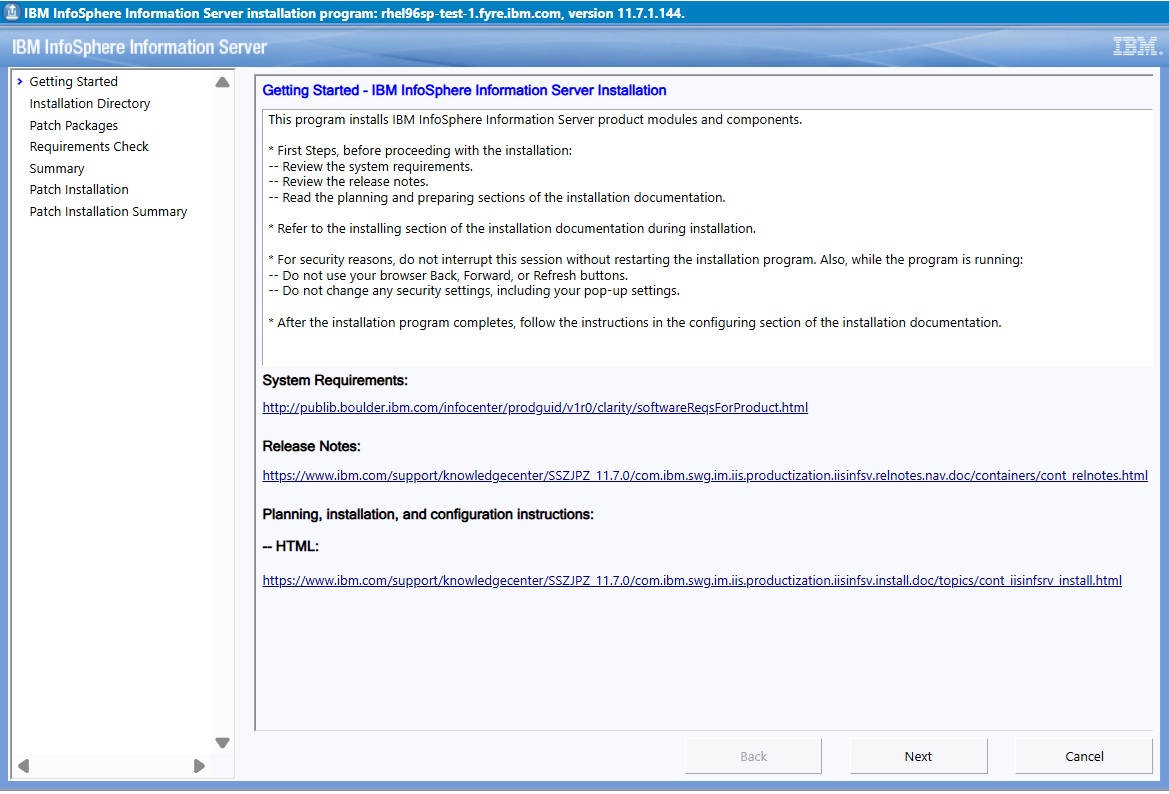This screenshot has width=1169, height=794.
Task: Select the Patch Installation step
Action: 79,189
